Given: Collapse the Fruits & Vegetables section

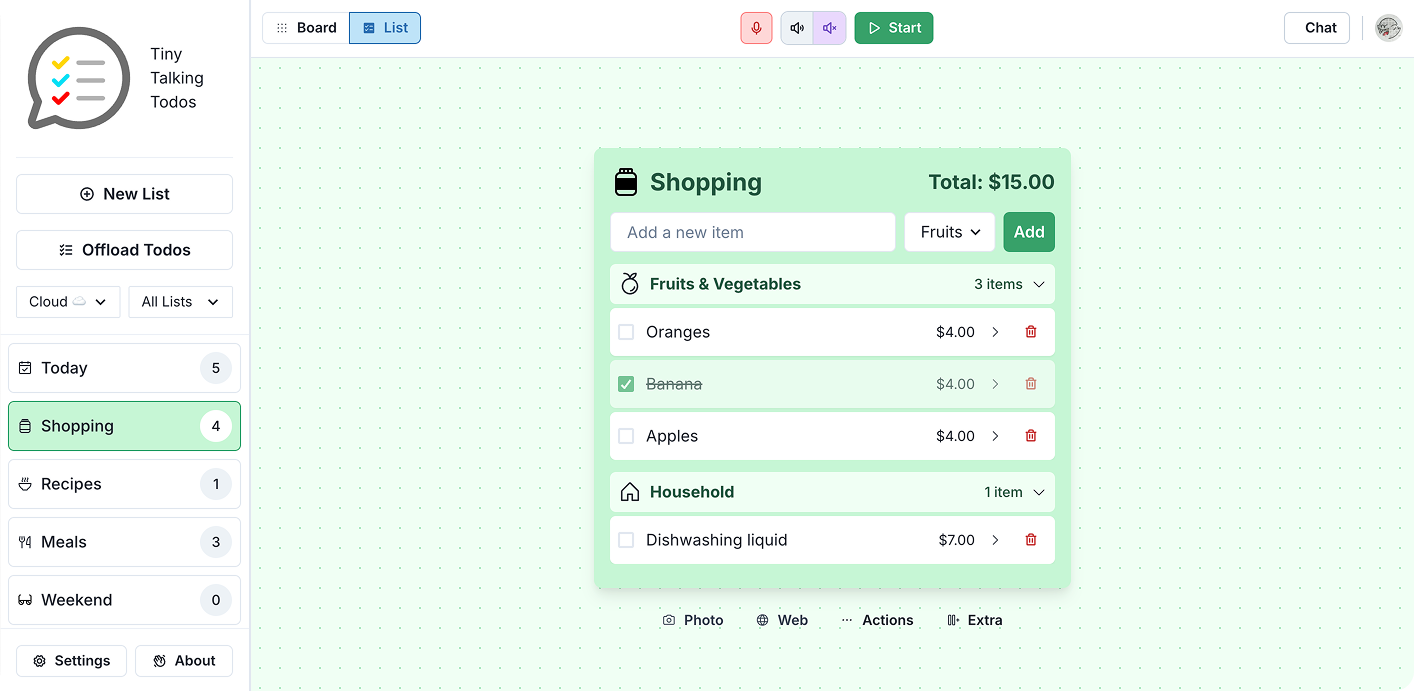Looking at the screenshot, I should click(1041, 284).
